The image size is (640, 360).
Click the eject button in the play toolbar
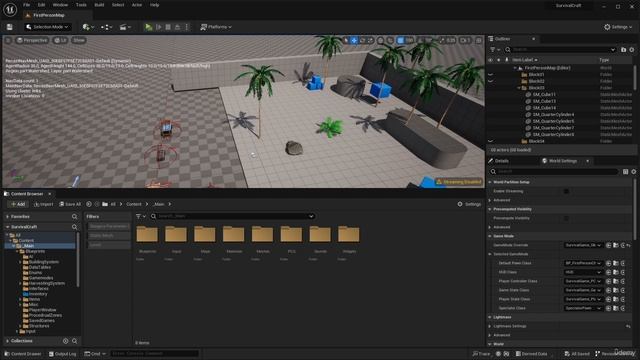pos(177,27)
